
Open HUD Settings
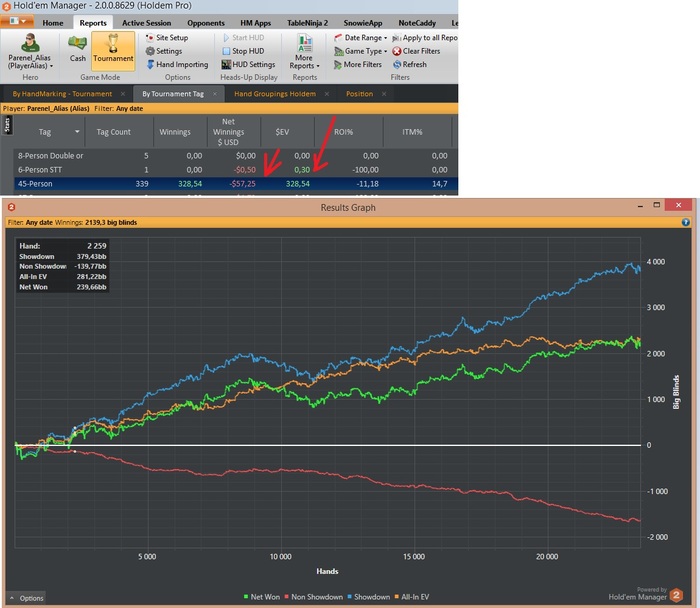coord(249,65)
